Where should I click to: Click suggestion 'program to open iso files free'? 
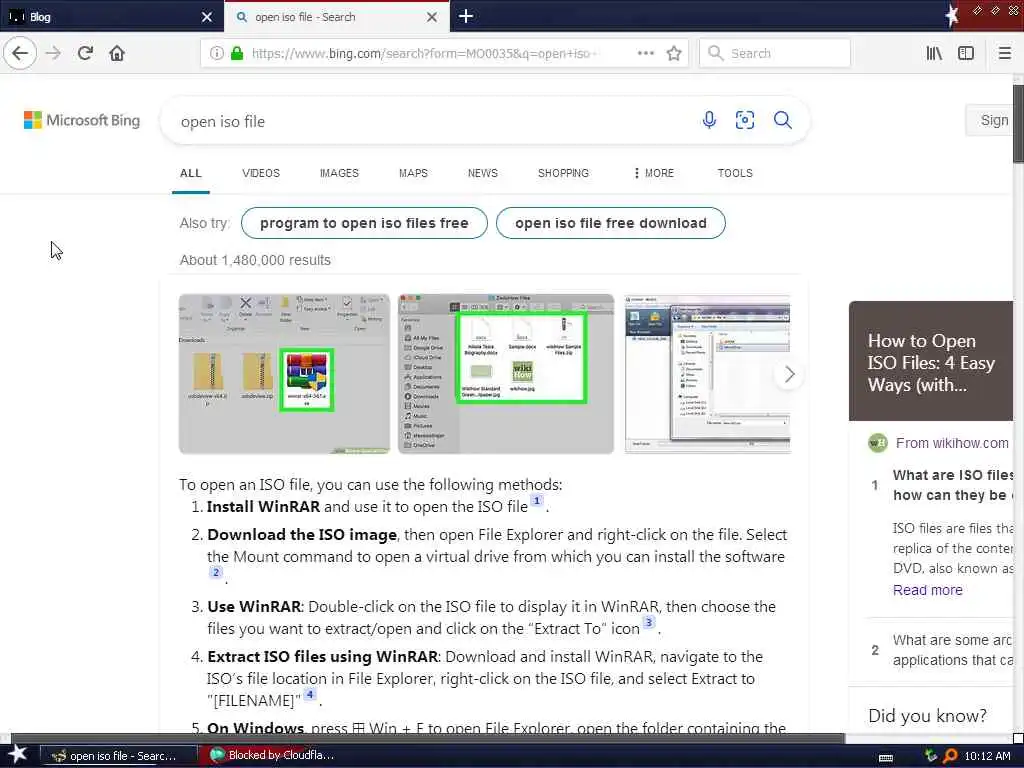pos(364,223)
